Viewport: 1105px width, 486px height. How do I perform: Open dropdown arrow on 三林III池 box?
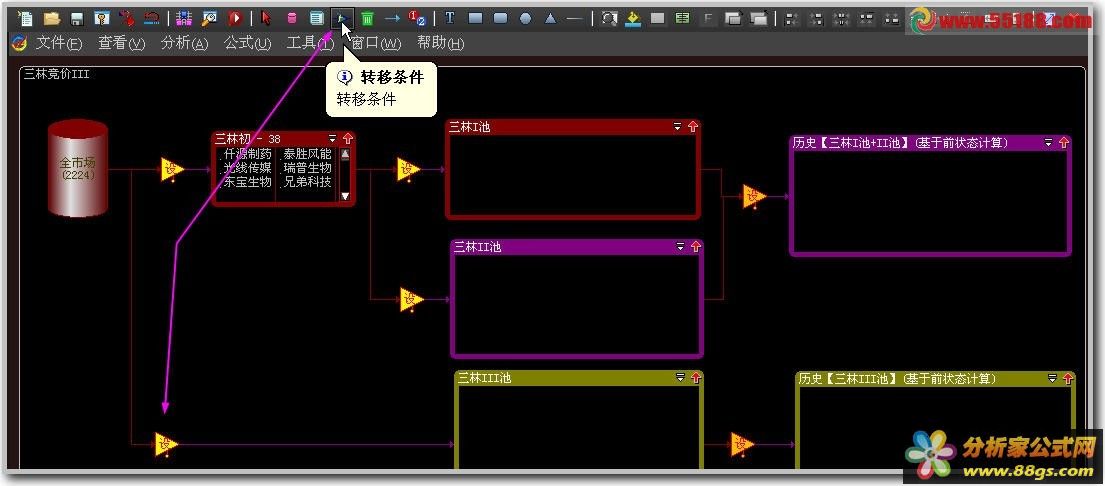(681, 378)
